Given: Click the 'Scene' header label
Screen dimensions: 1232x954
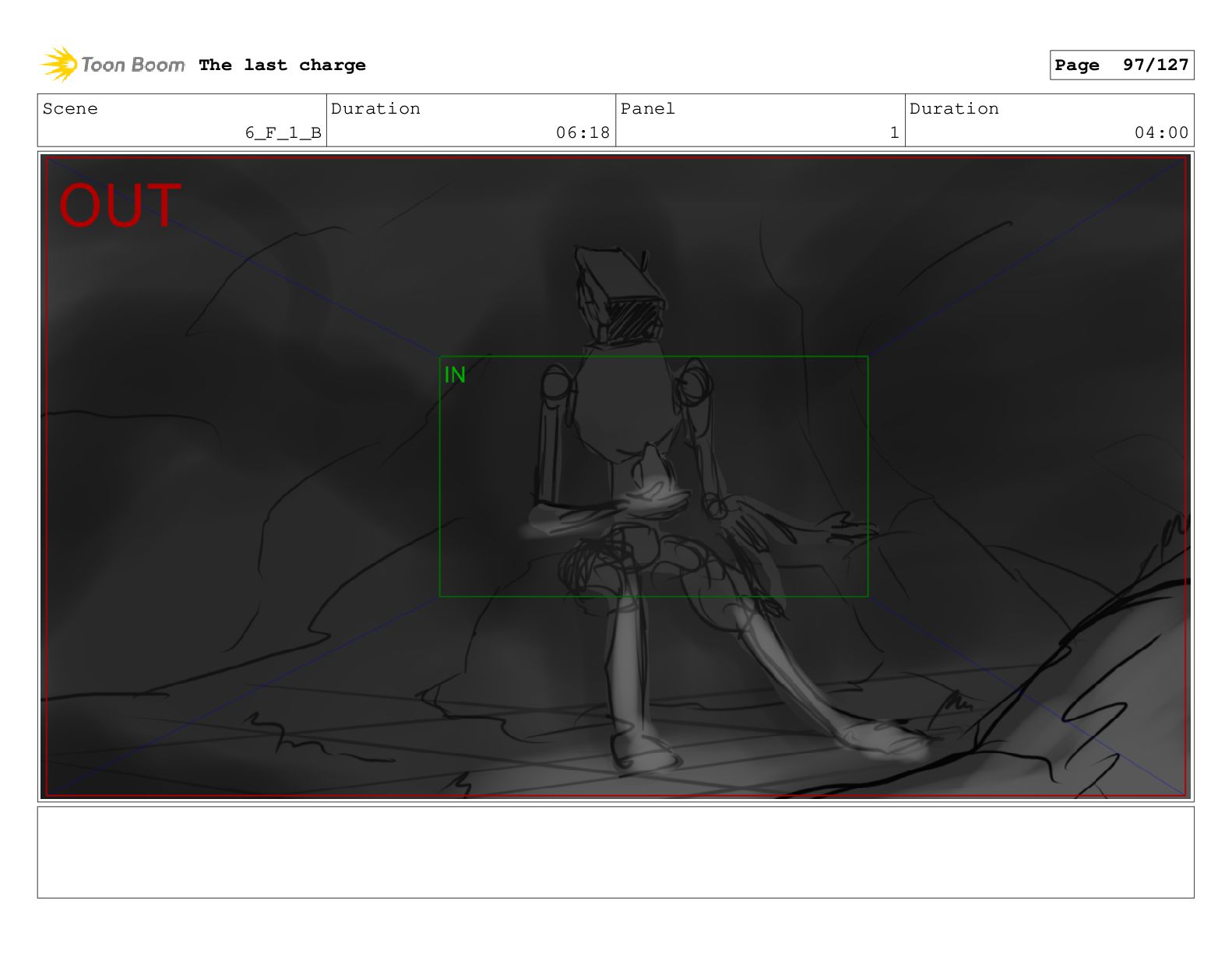Looking at the screenshot, I should (x=70, y=109).
